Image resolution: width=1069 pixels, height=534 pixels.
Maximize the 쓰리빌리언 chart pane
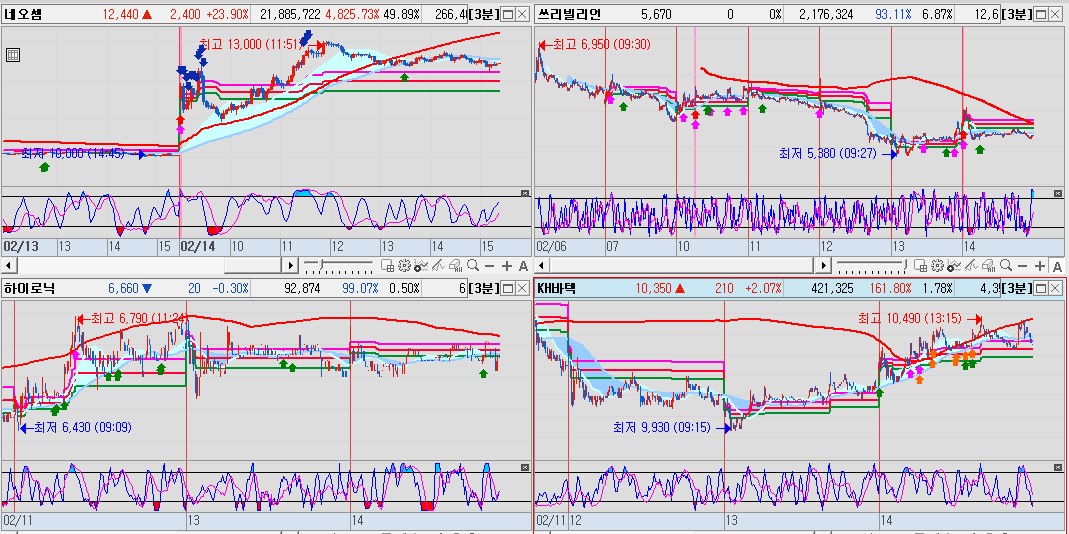pyautogui.click(x=1040, y=14)
